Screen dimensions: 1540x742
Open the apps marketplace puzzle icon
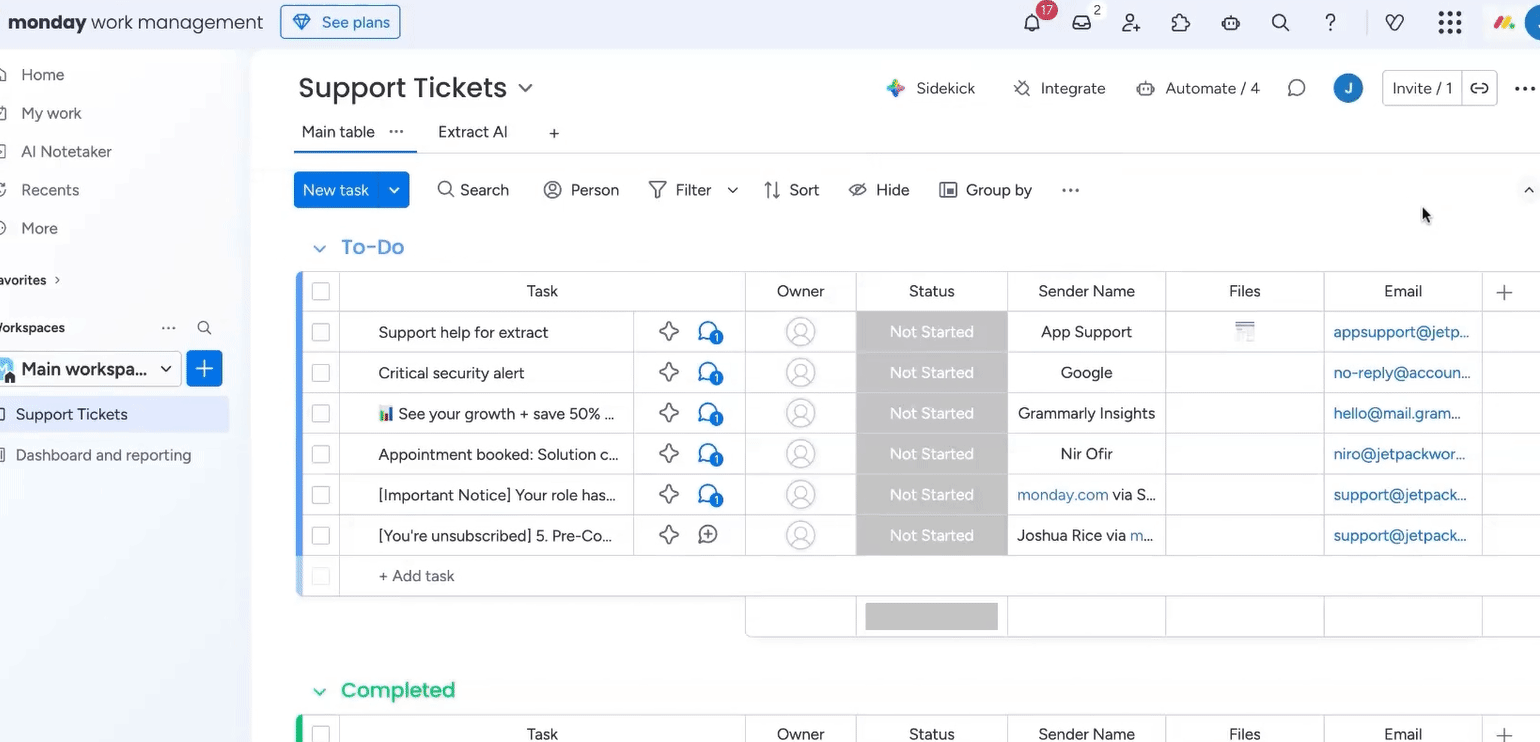[x=1181, y=23]
